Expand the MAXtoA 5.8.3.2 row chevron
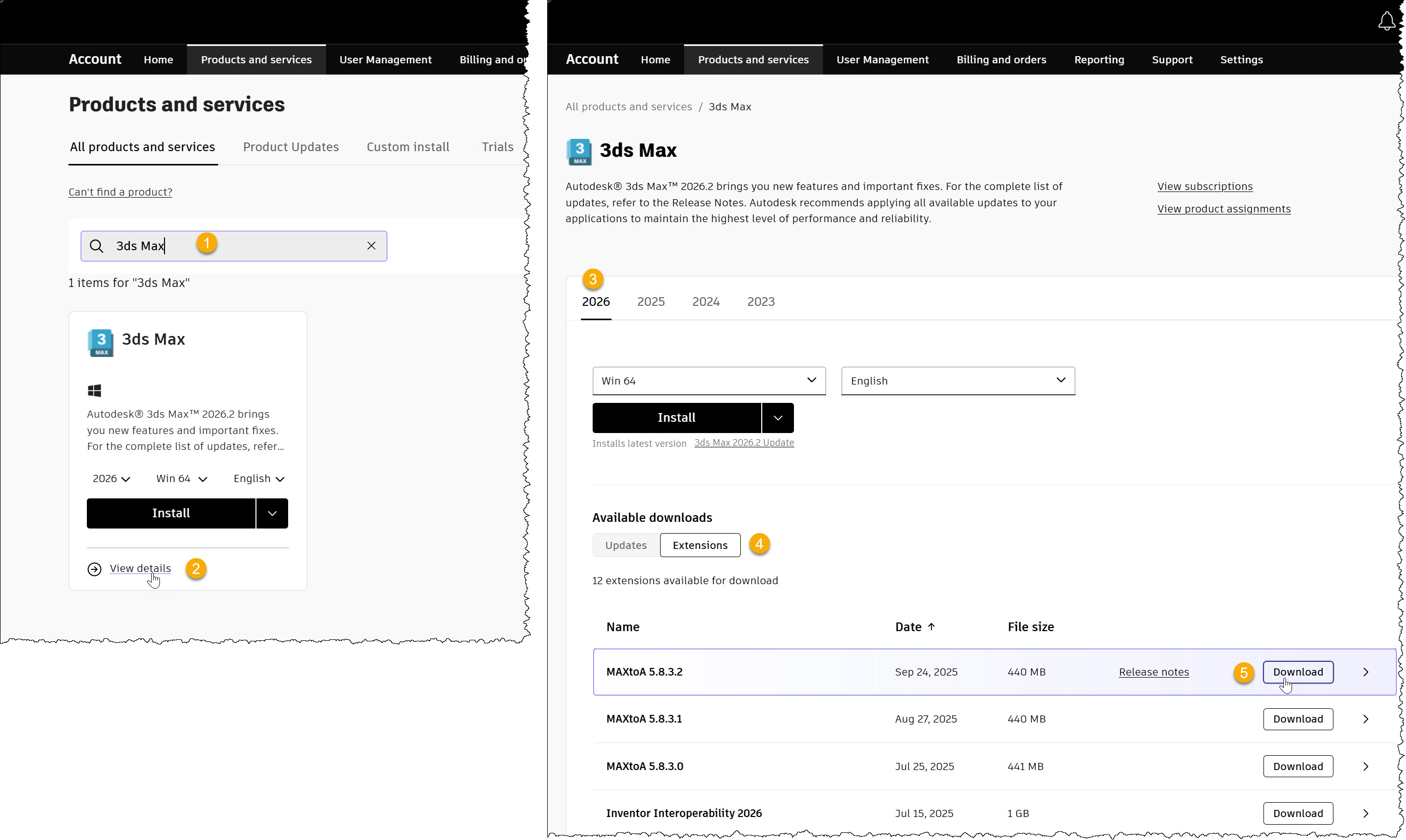 coord(1365,672)
